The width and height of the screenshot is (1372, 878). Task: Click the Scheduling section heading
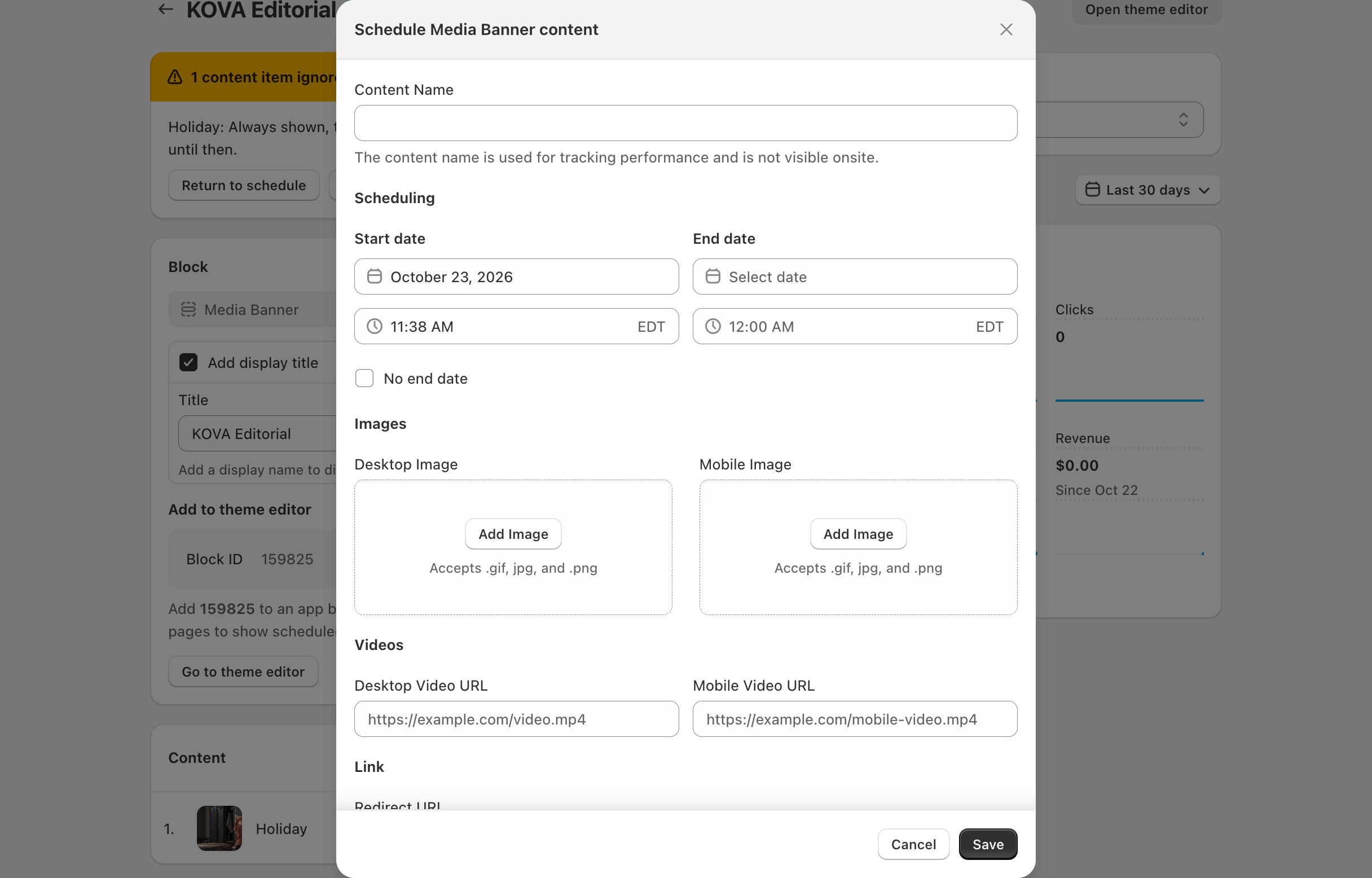[x=394, y=198]
